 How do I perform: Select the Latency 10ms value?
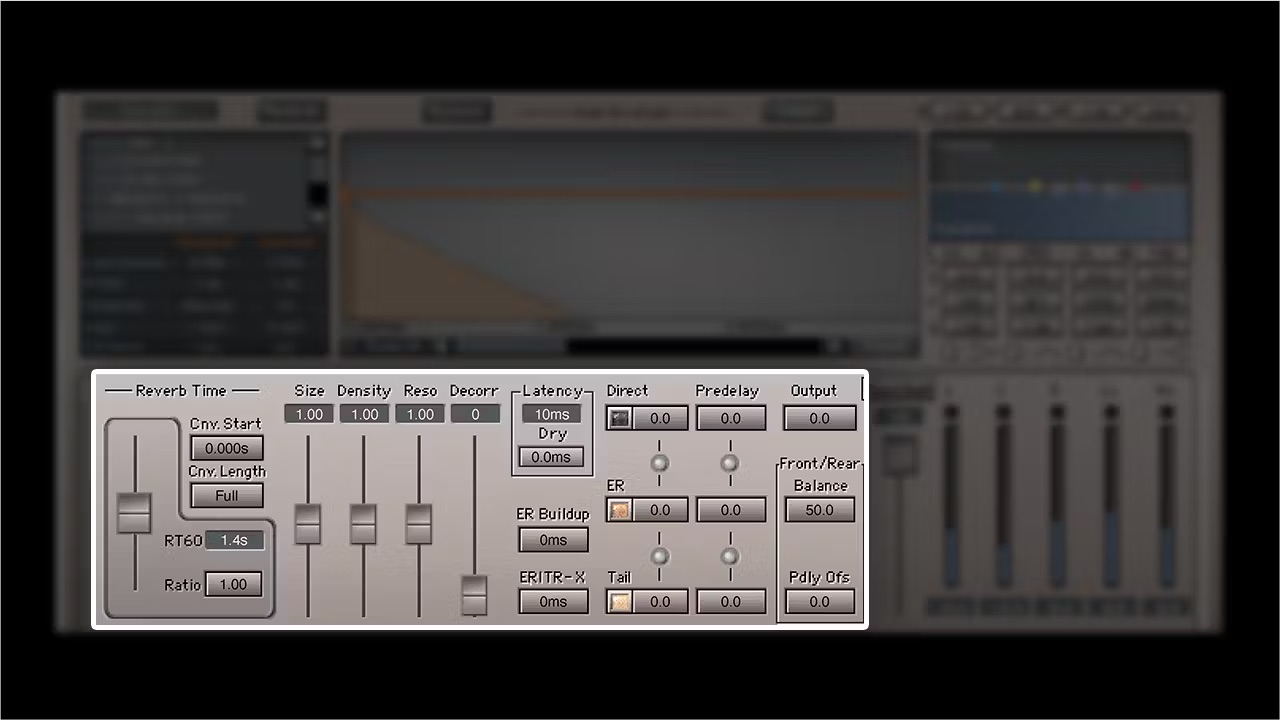552,414
